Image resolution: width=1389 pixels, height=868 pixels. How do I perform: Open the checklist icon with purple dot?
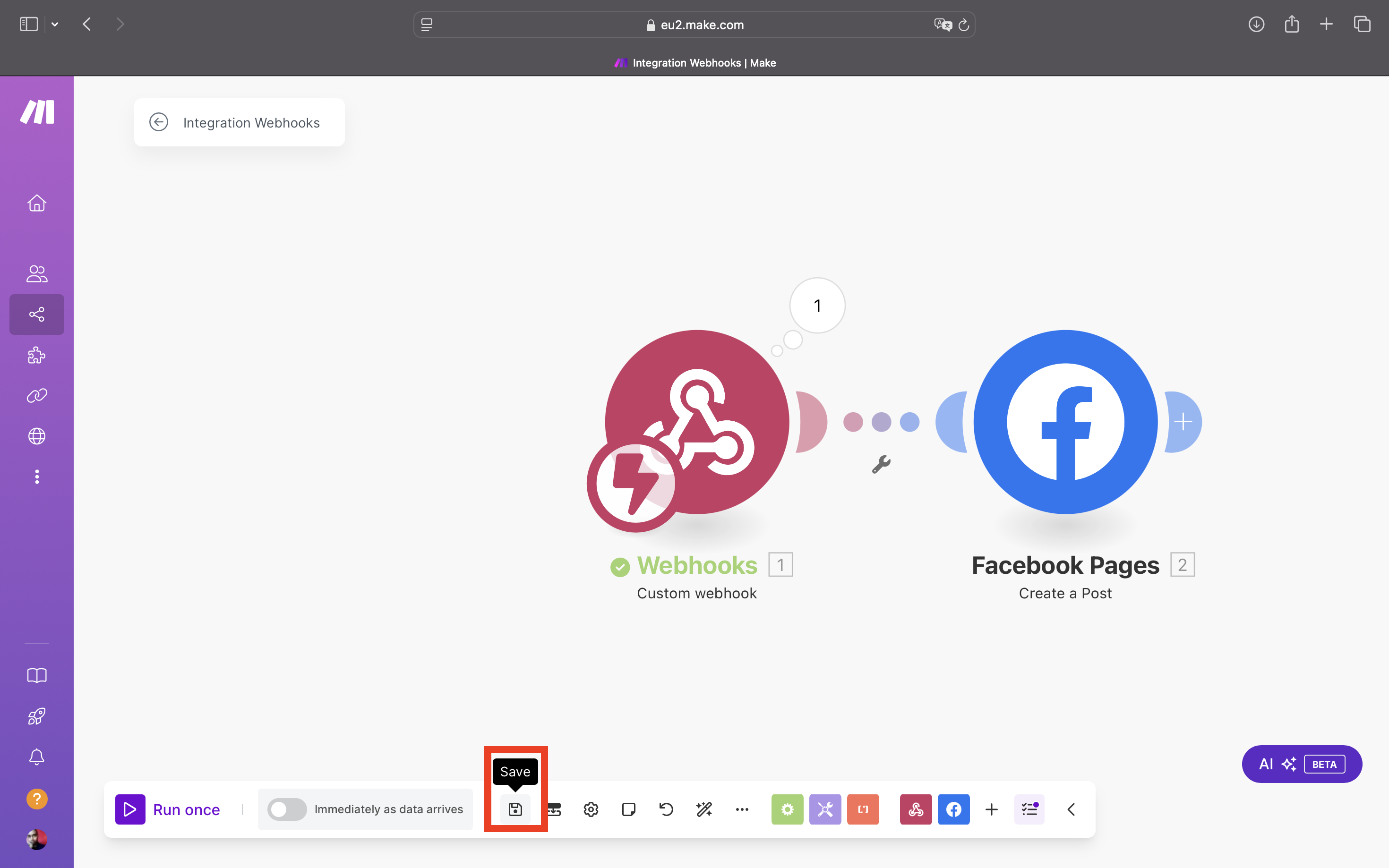[x=1029, y=809]
